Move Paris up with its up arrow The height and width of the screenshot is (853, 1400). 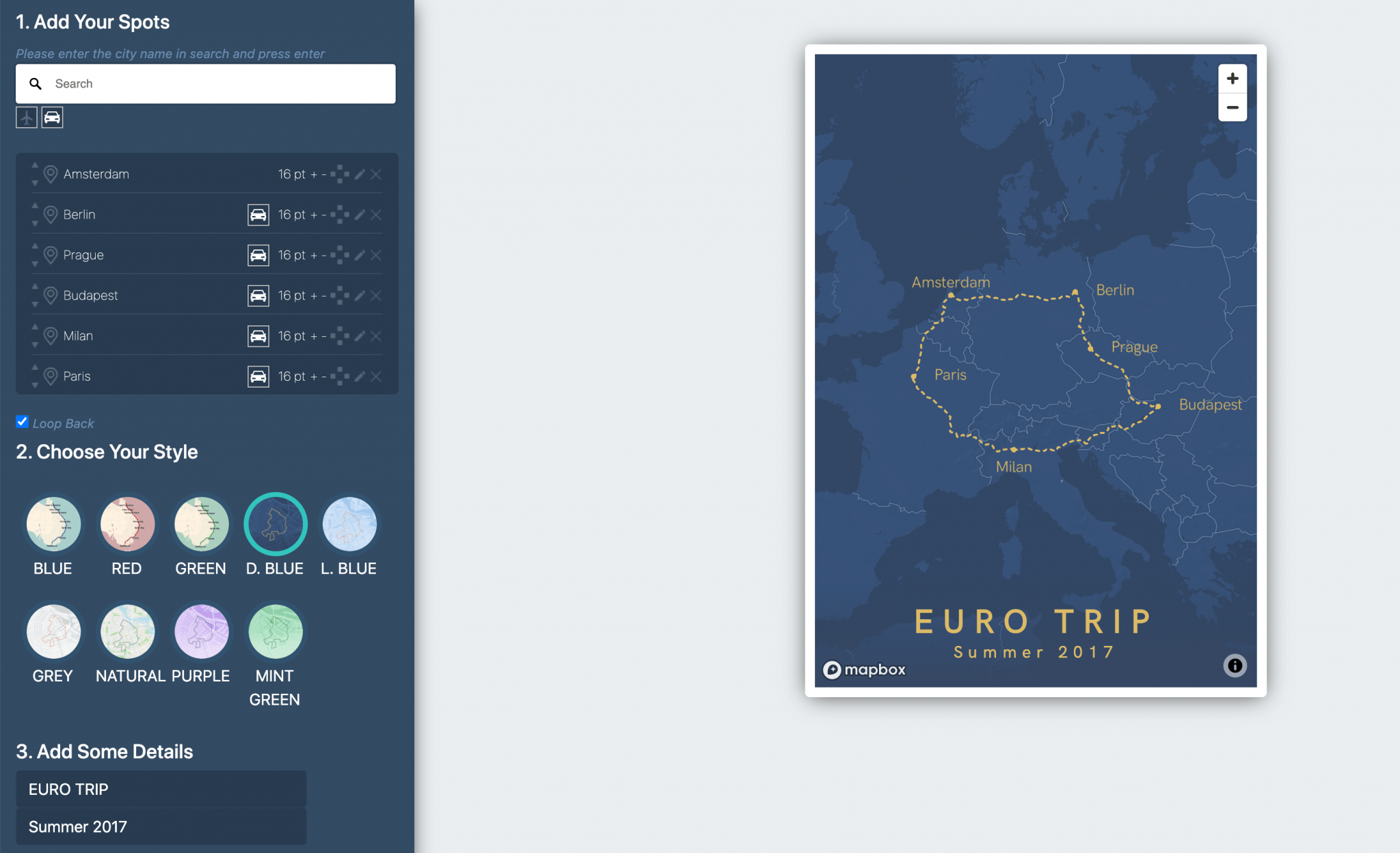coord(35,367)
